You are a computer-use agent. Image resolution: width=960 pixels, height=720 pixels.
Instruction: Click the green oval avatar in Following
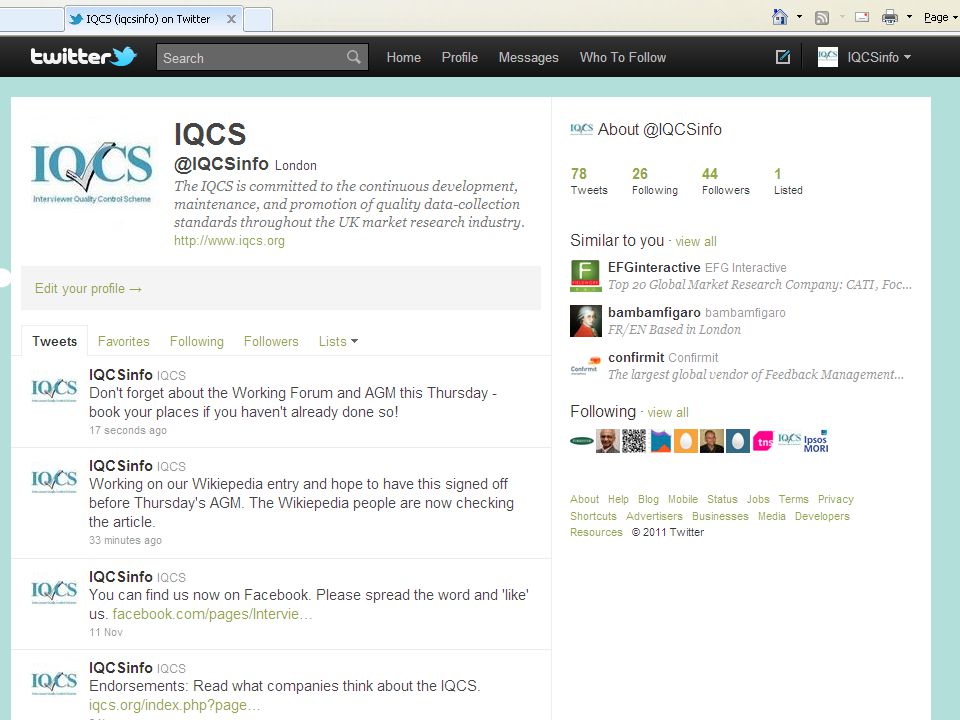[x=582, y=441]
